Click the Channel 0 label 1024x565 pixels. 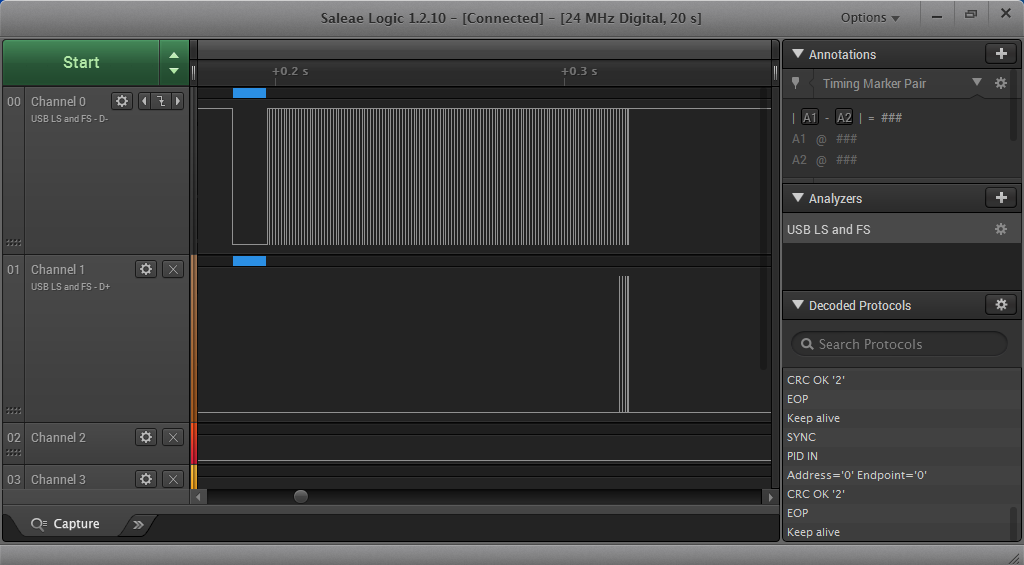click(58, 101)
